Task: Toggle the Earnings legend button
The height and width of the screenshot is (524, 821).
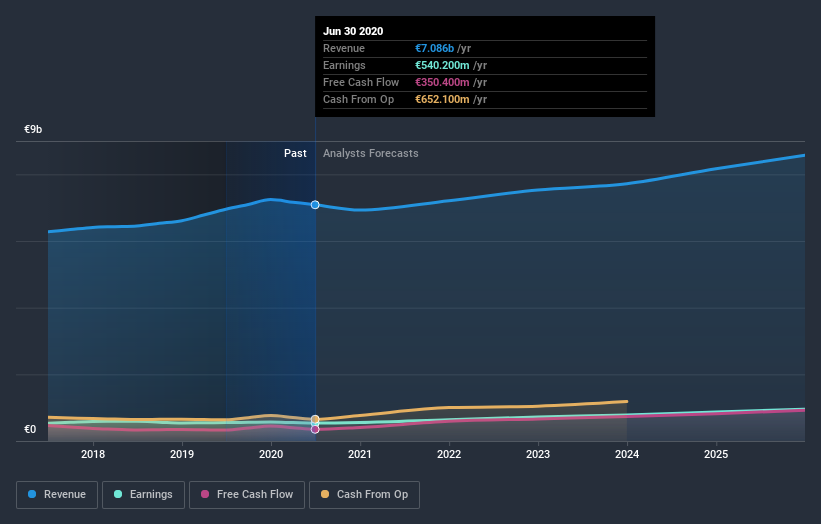Action: click(x=143, y=495)
